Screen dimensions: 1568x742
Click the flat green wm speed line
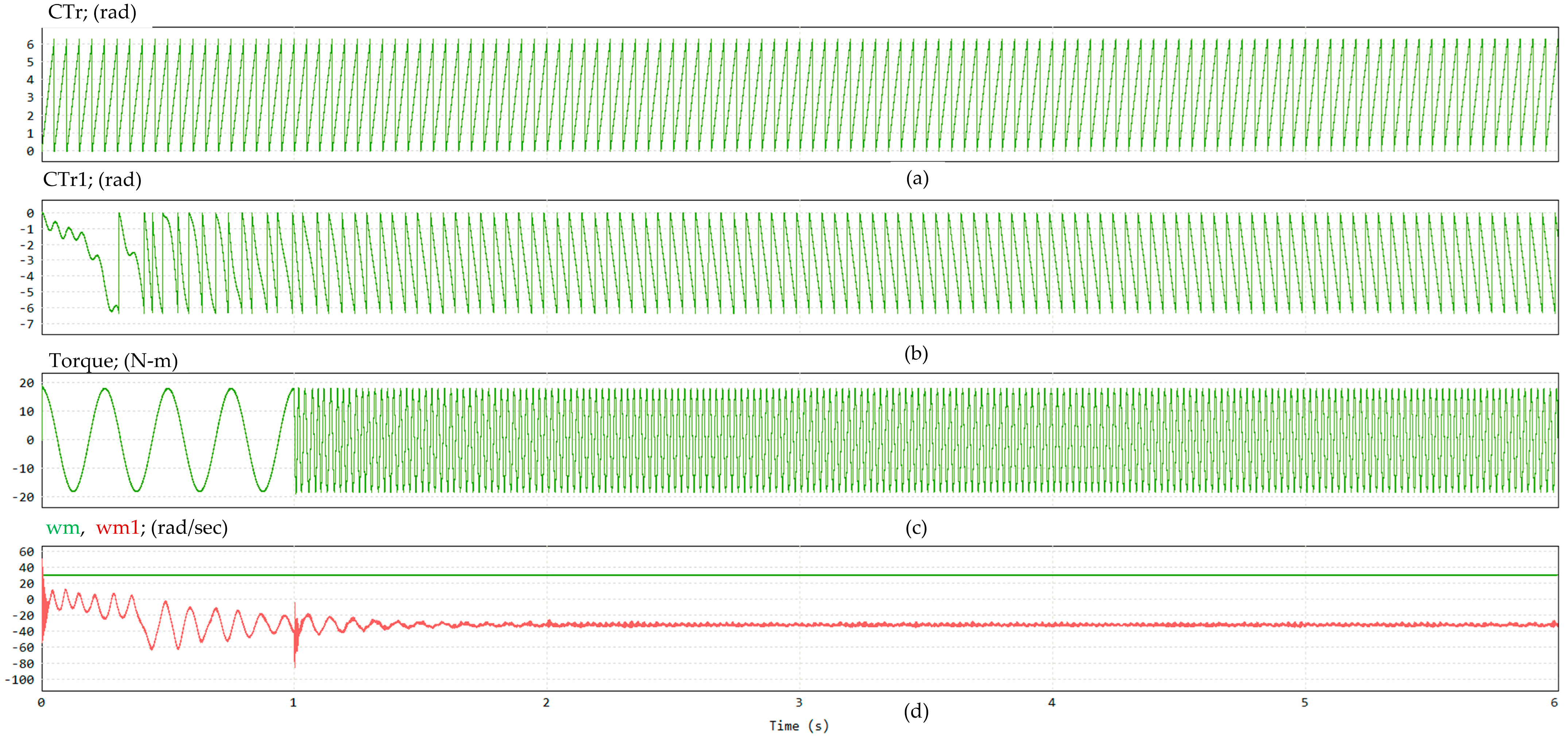(x=791, y=575)
